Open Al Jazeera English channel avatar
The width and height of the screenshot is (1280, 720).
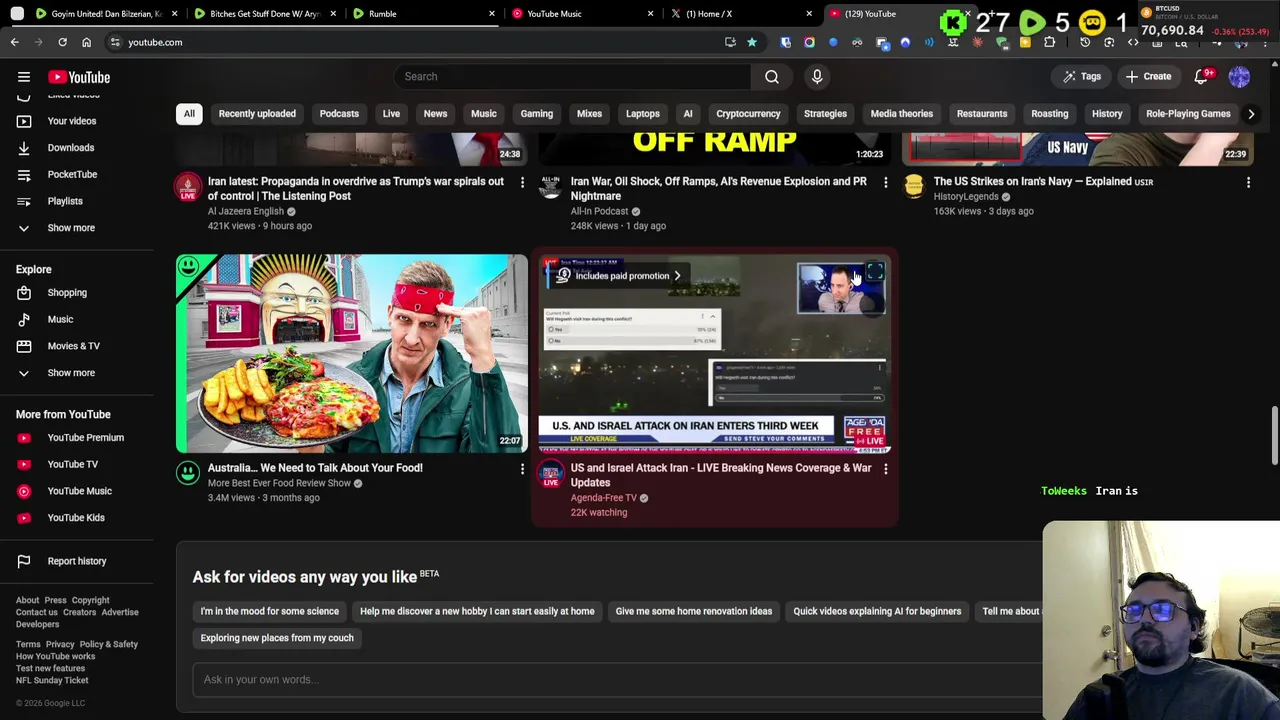pyautogui.click(x=188, y=187)
